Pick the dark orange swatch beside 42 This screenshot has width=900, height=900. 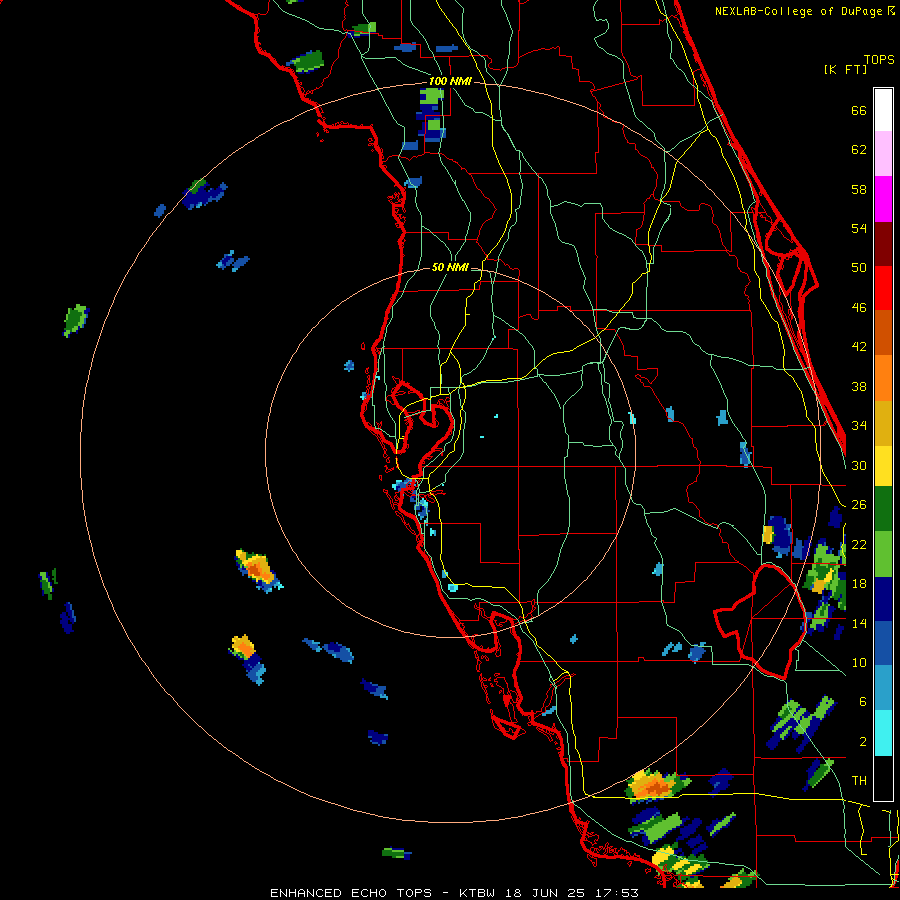tap(883, 333)
